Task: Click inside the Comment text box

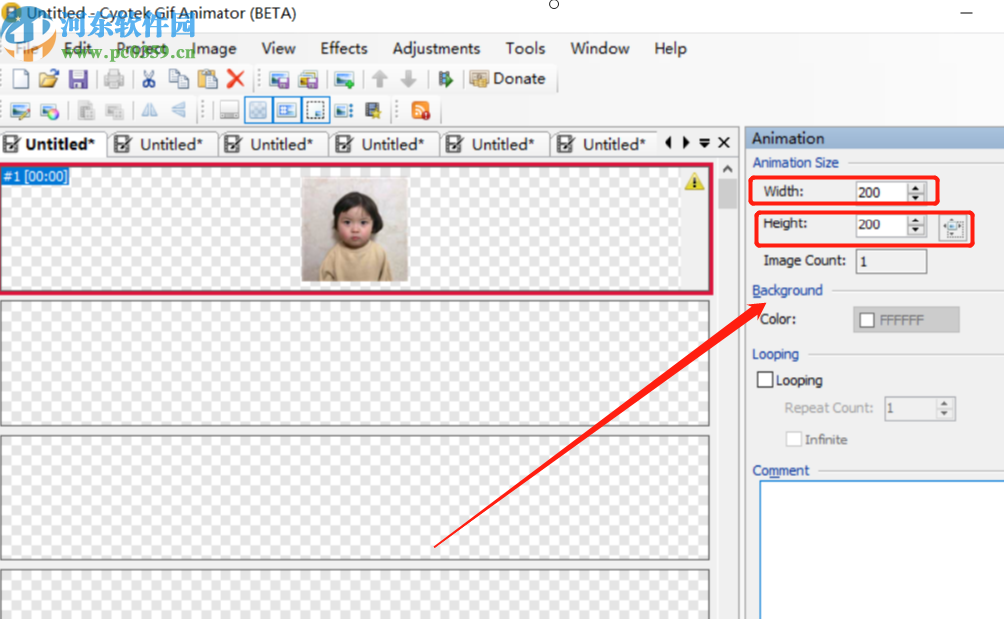Action: (882, 549)
